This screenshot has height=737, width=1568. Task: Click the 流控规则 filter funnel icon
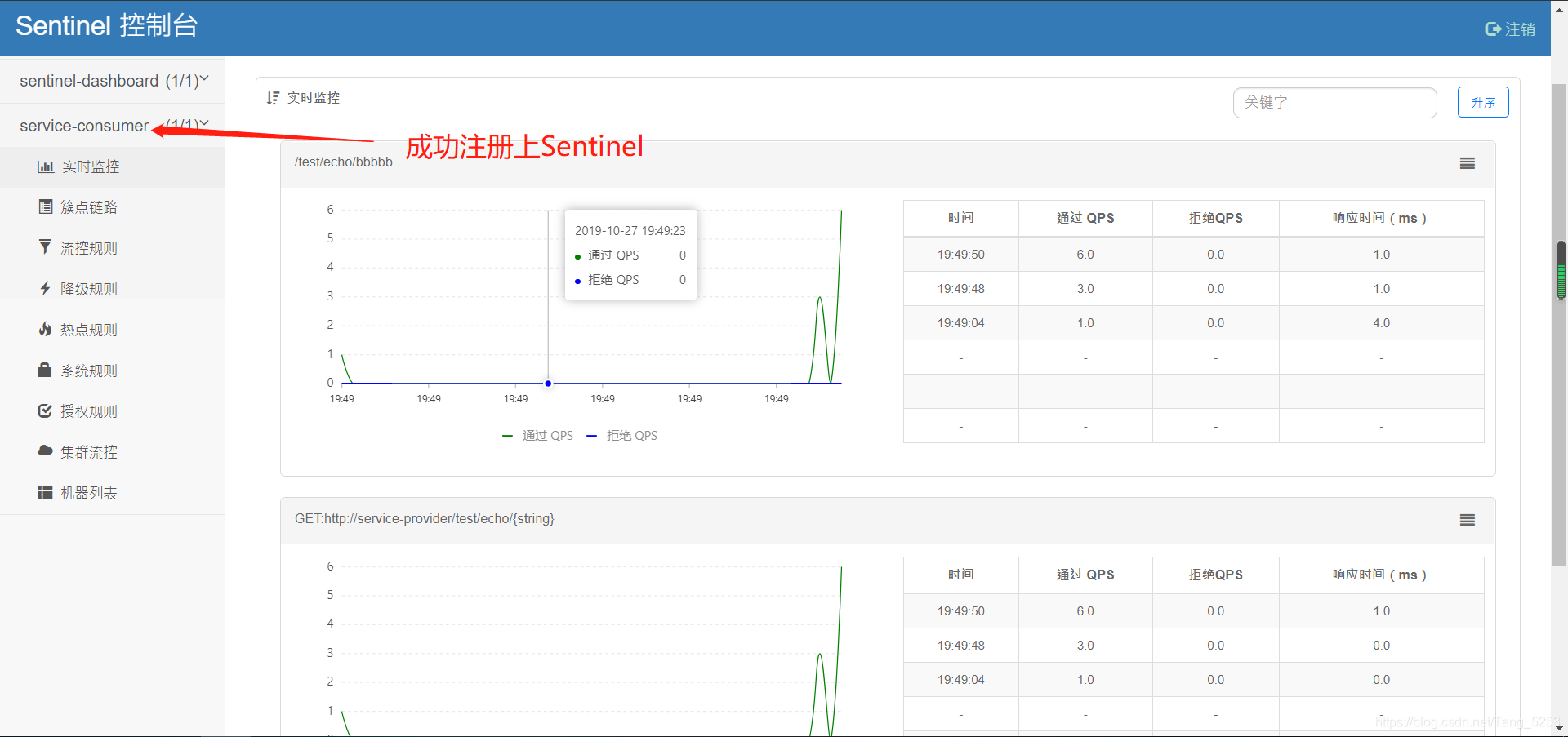pyautogui.click(x=45, y=246)
